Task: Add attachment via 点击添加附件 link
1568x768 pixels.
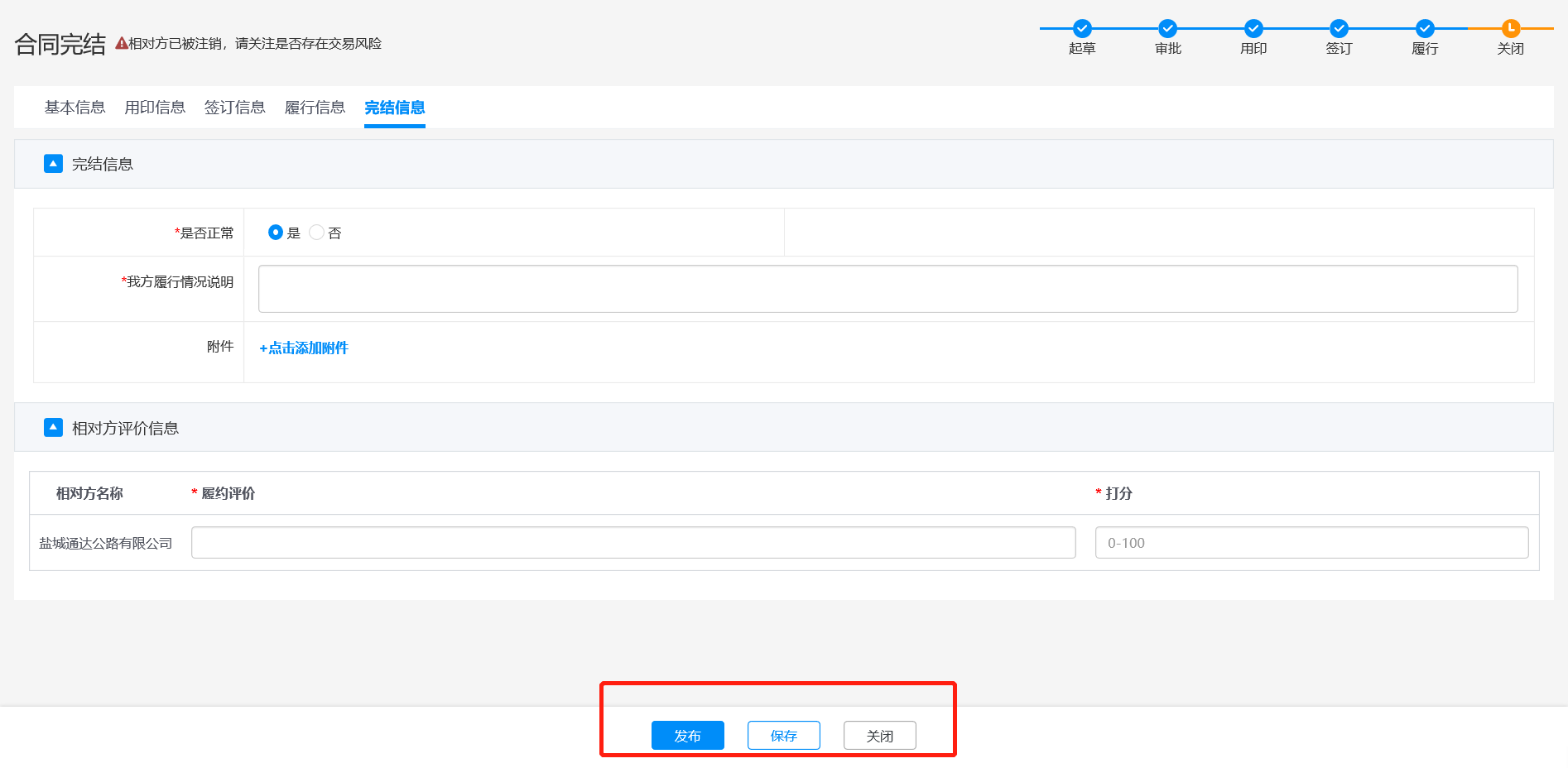Action: click(304, 348)
